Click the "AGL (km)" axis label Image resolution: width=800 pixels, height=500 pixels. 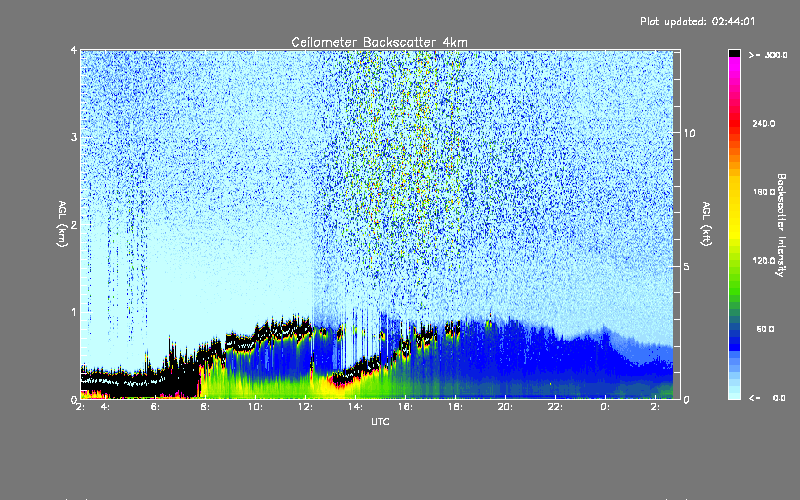(62, 224)
